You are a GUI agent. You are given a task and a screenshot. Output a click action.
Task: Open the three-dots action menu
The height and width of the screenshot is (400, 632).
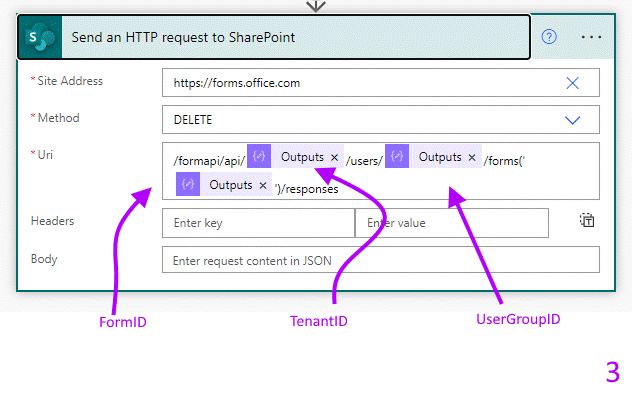tap(591, 37)
